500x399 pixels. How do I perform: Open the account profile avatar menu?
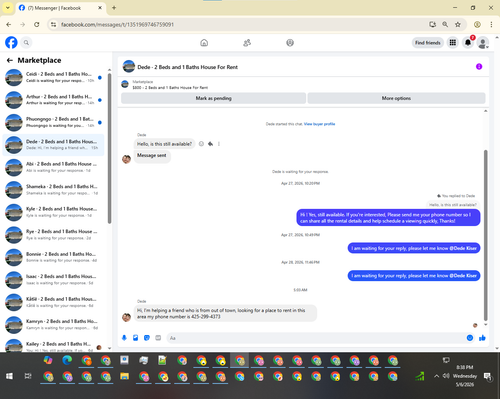click(483, 43)
